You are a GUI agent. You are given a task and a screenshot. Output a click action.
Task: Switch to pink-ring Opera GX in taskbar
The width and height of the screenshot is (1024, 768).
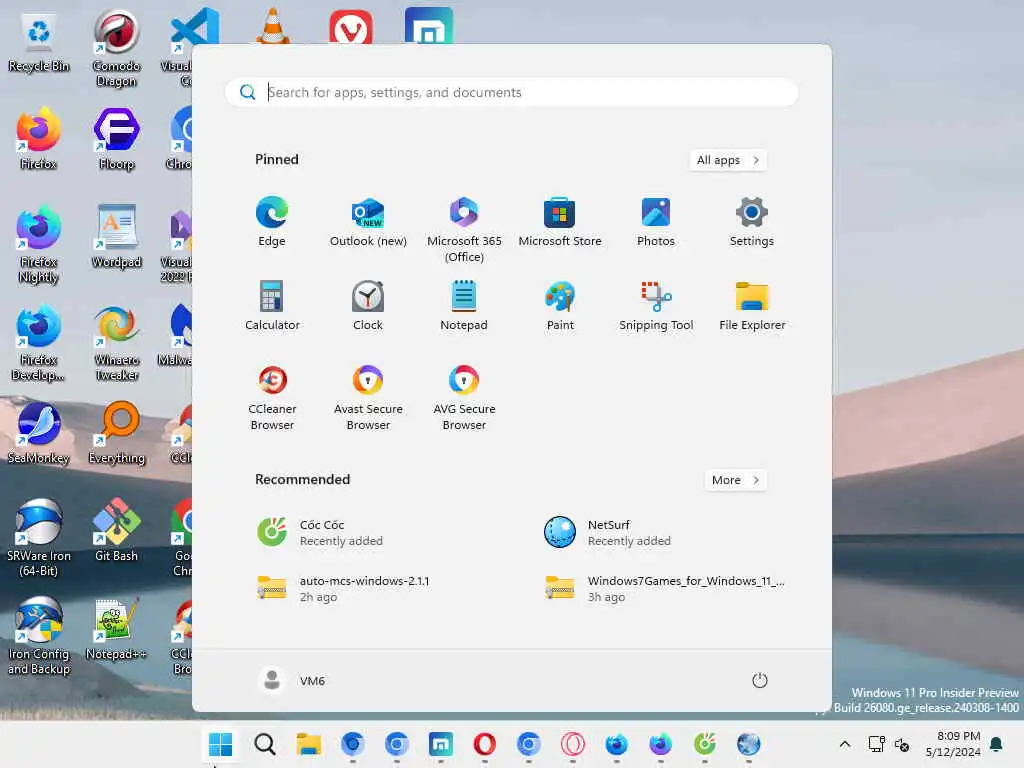click(573, 744)
